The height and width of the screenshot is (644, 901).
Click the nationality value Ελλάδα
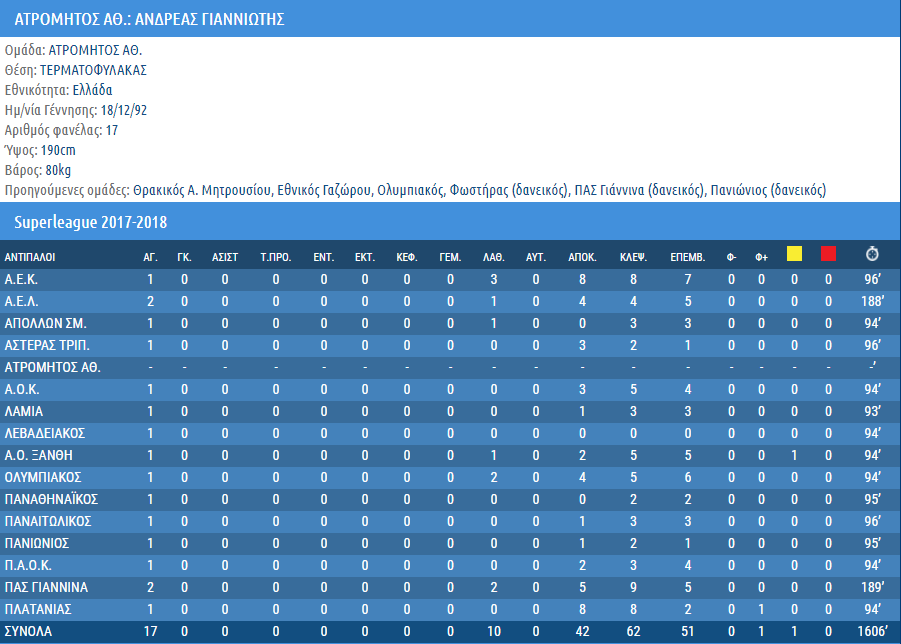tap(92, 90)
